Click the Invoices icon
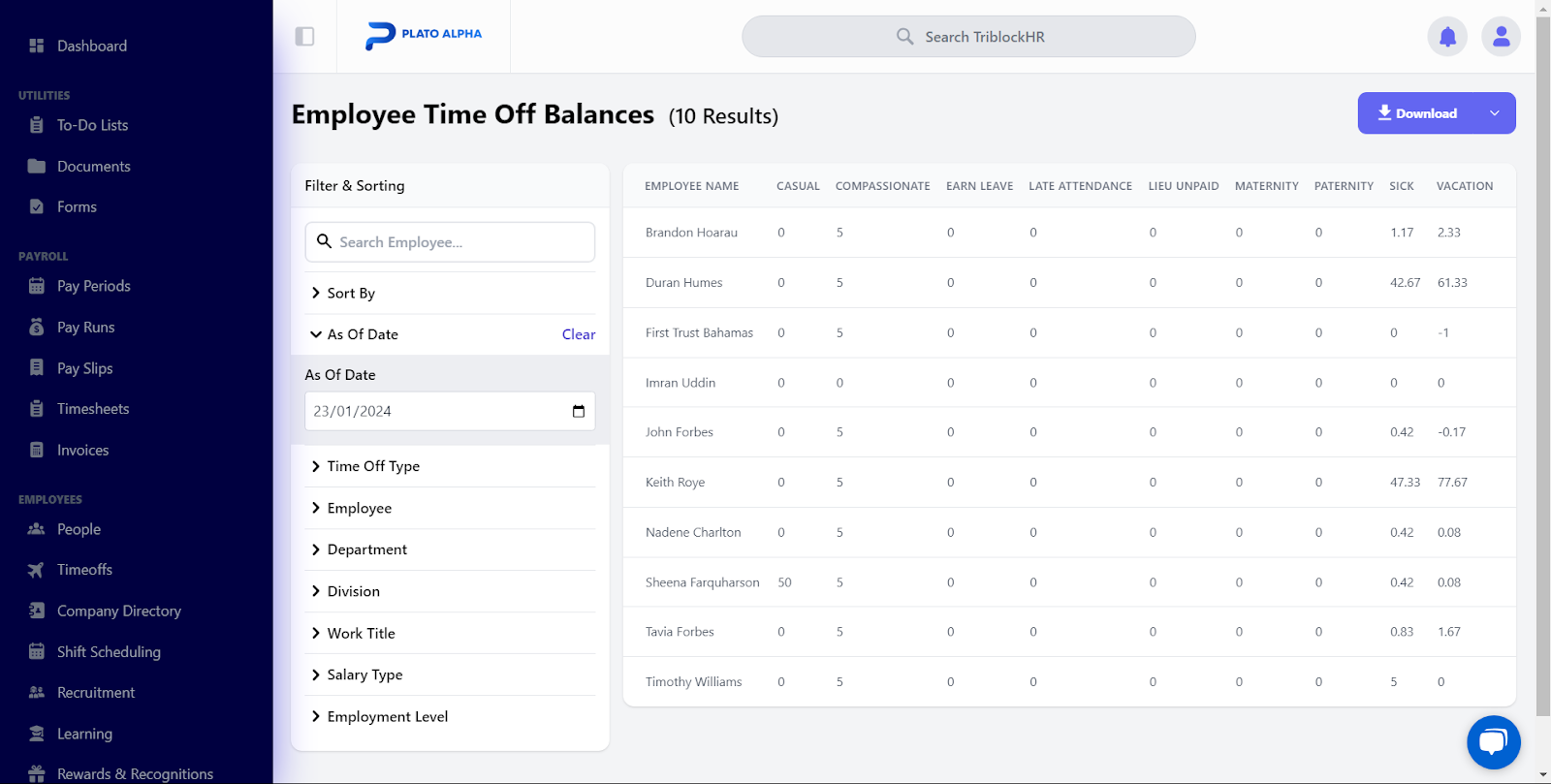1551x784 pixels. tap(37, 450)
